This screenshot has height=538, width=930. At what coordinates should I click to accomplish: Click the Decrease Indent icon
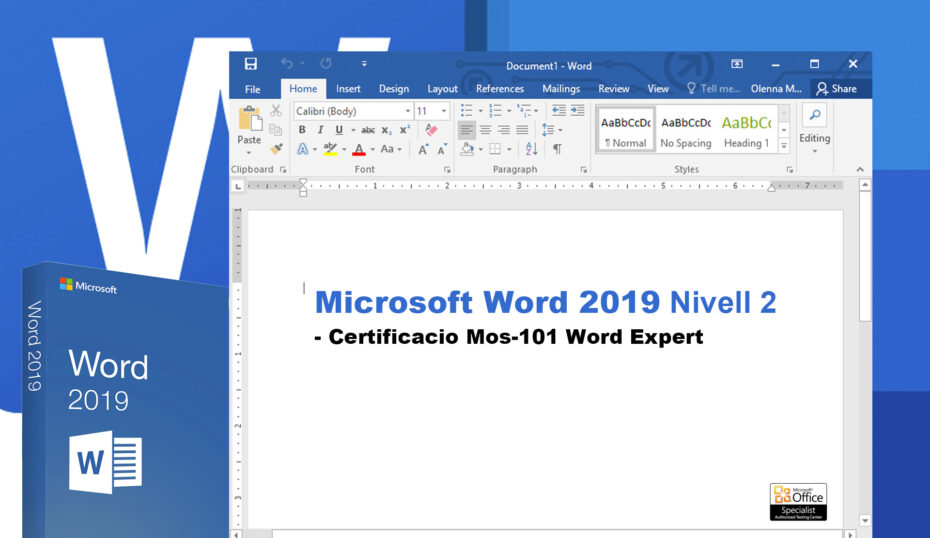[x=558, y=110]
